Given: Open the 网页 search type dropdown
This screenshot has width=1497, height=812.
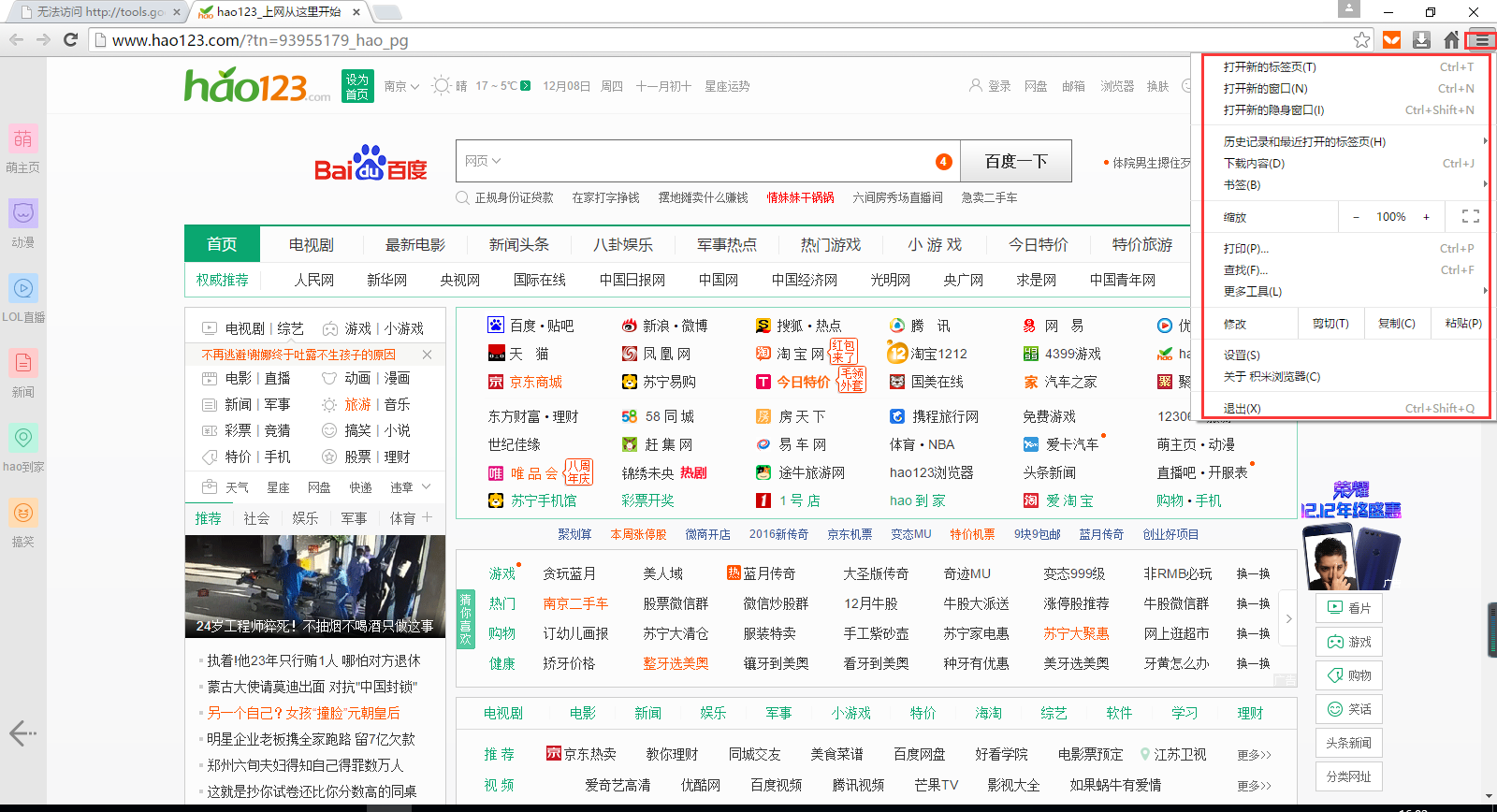Looking at the screenshot, I should tap(483, 161).
